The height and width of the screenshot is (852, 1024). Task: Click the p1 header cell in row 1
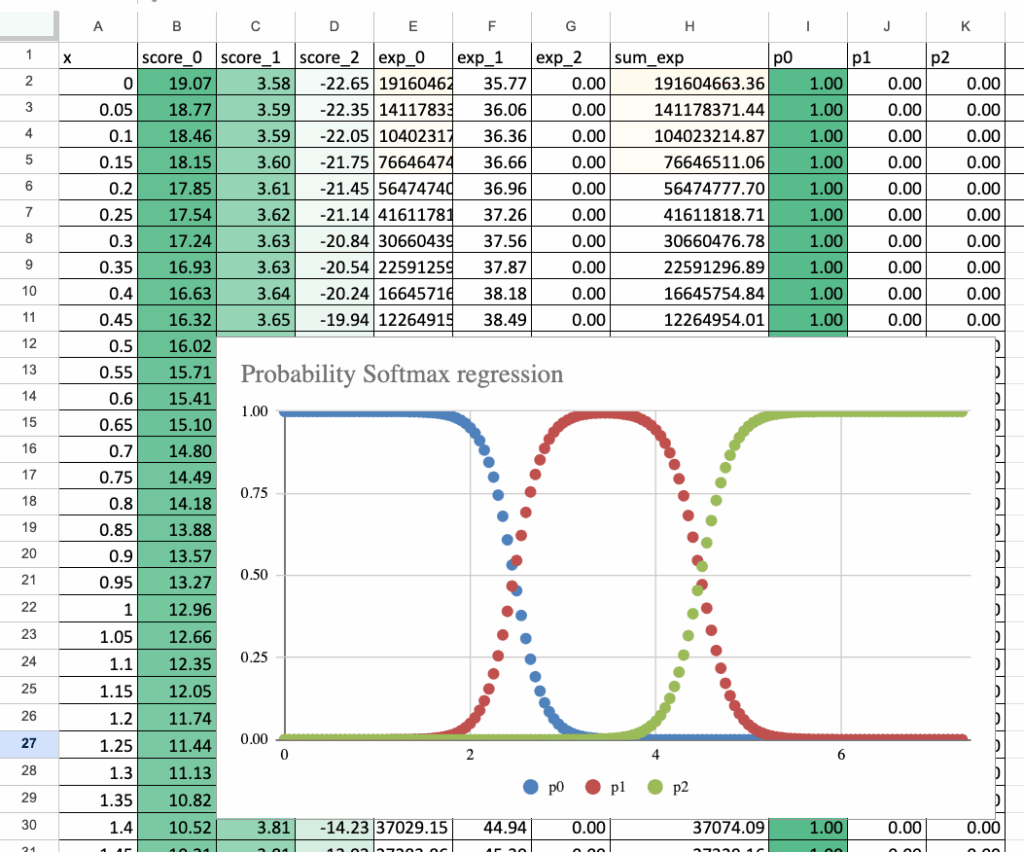886,58
